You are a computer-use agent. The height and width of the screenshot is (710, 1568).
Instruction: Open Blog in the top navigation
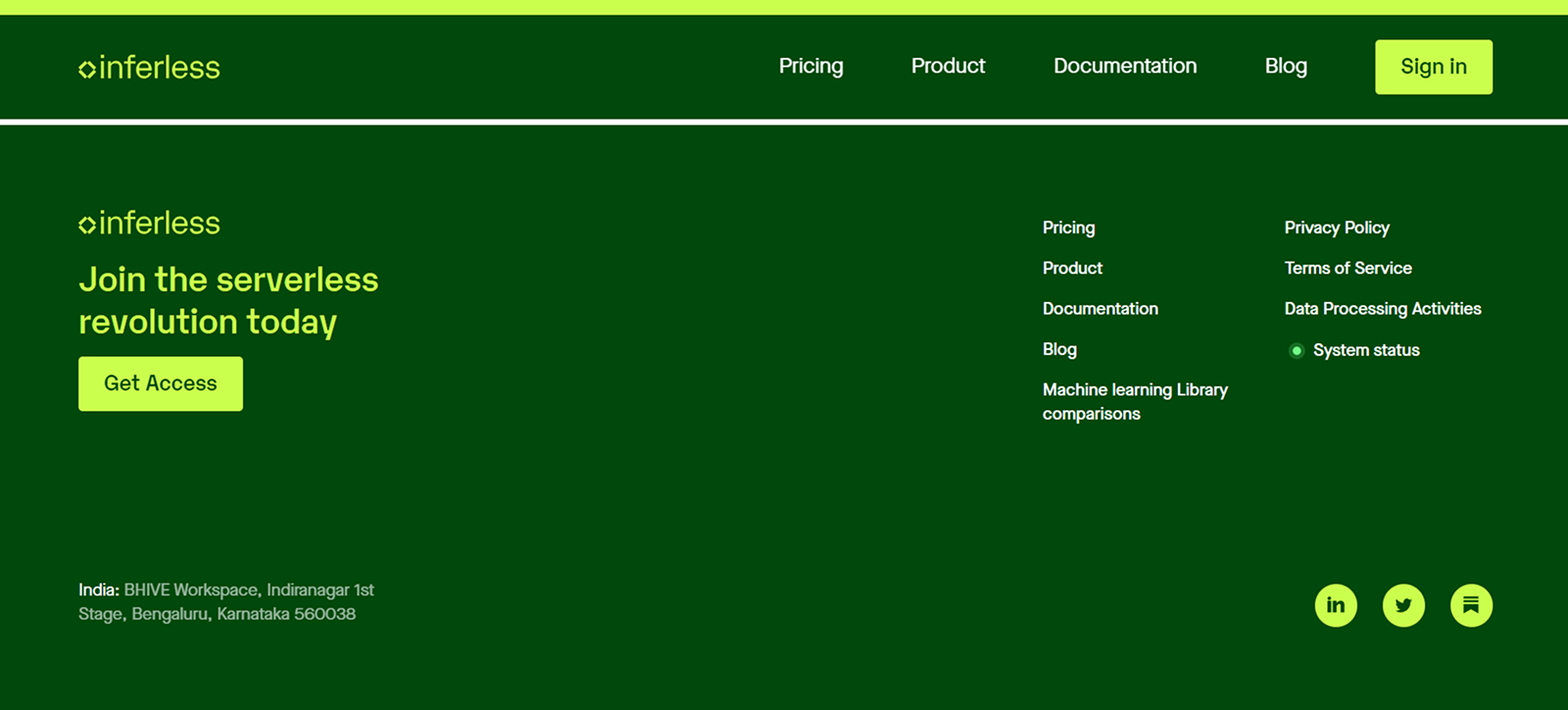pyautogui.click(x=1286, y=66)
